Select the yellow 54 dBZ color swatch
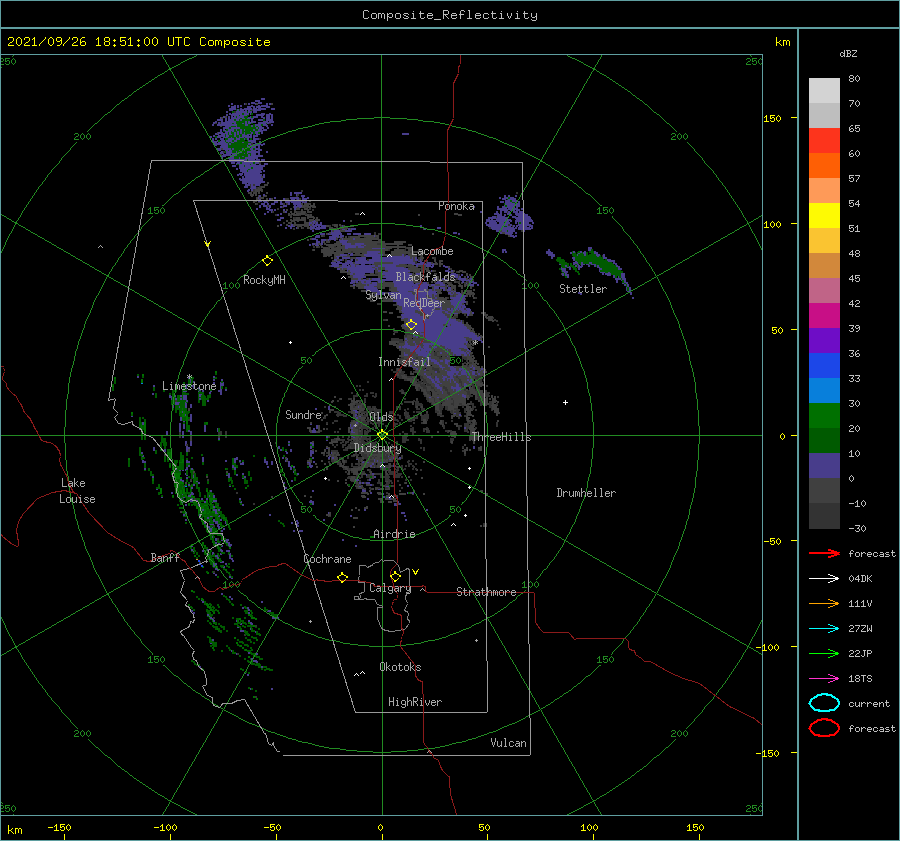 824,215
